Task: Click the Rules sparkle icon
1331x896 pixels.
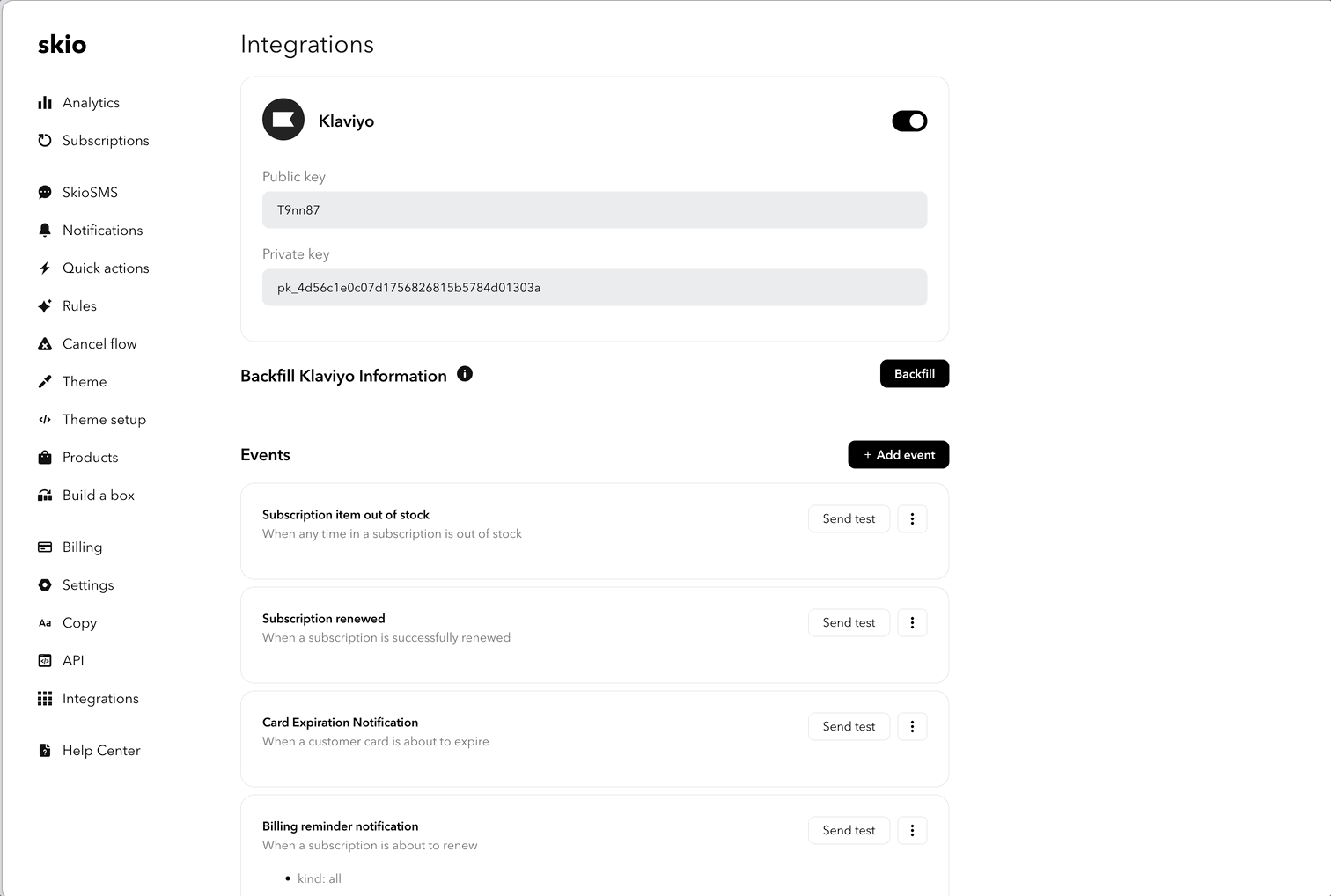Action: click(x=45, y=305)
